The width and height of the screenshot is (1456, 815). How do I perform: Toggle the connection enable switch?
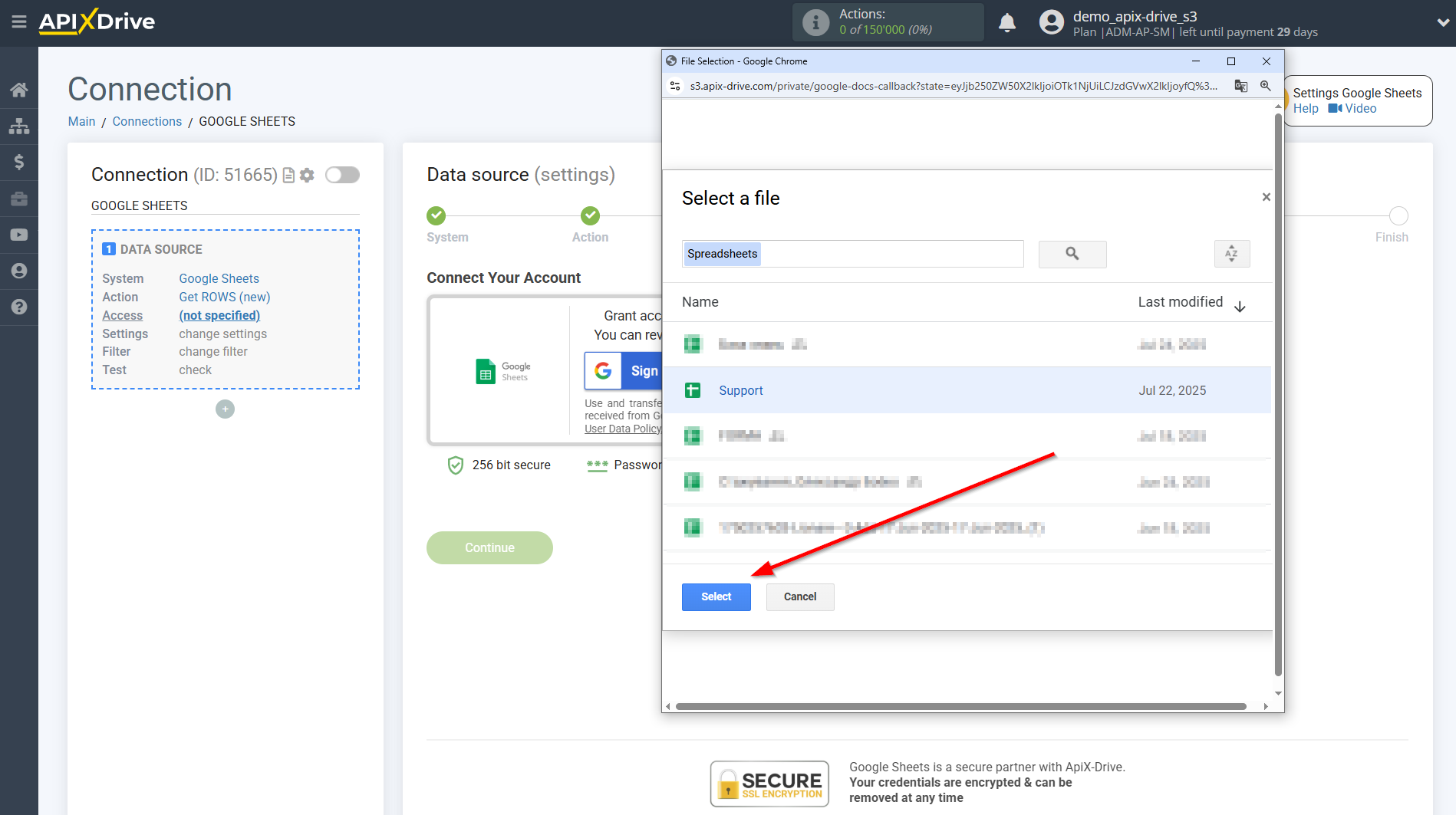click(342, 175)
